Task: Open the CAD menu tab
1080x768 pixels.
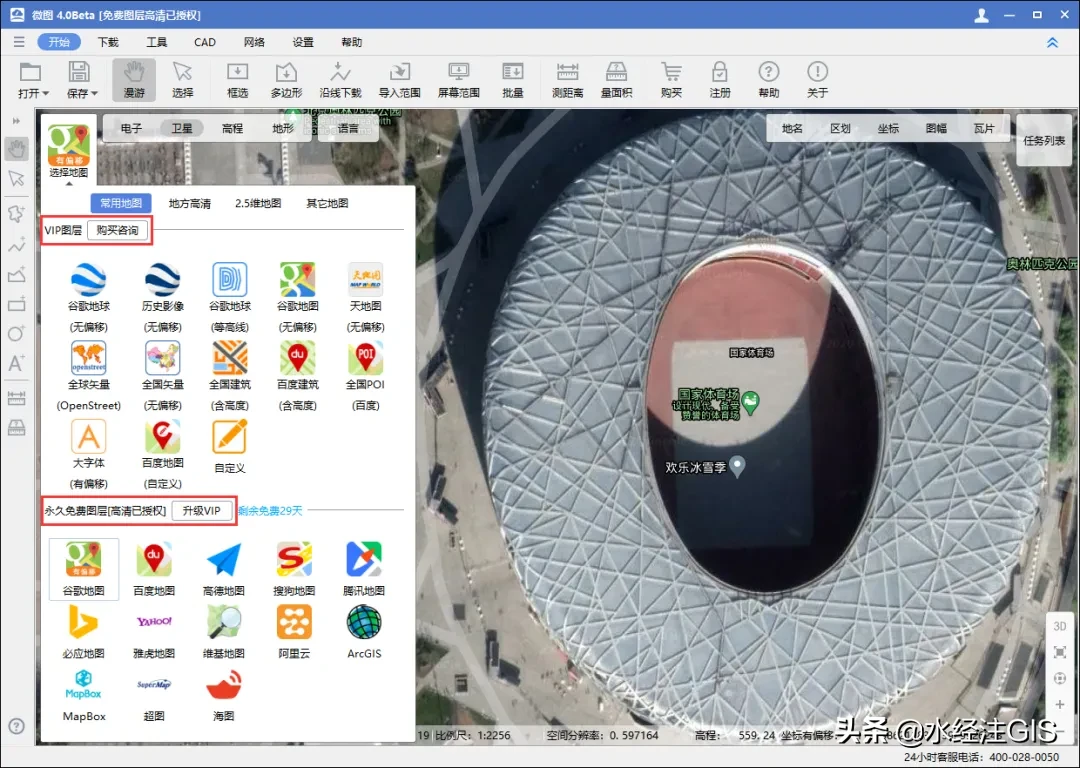Action: point(205,42)
